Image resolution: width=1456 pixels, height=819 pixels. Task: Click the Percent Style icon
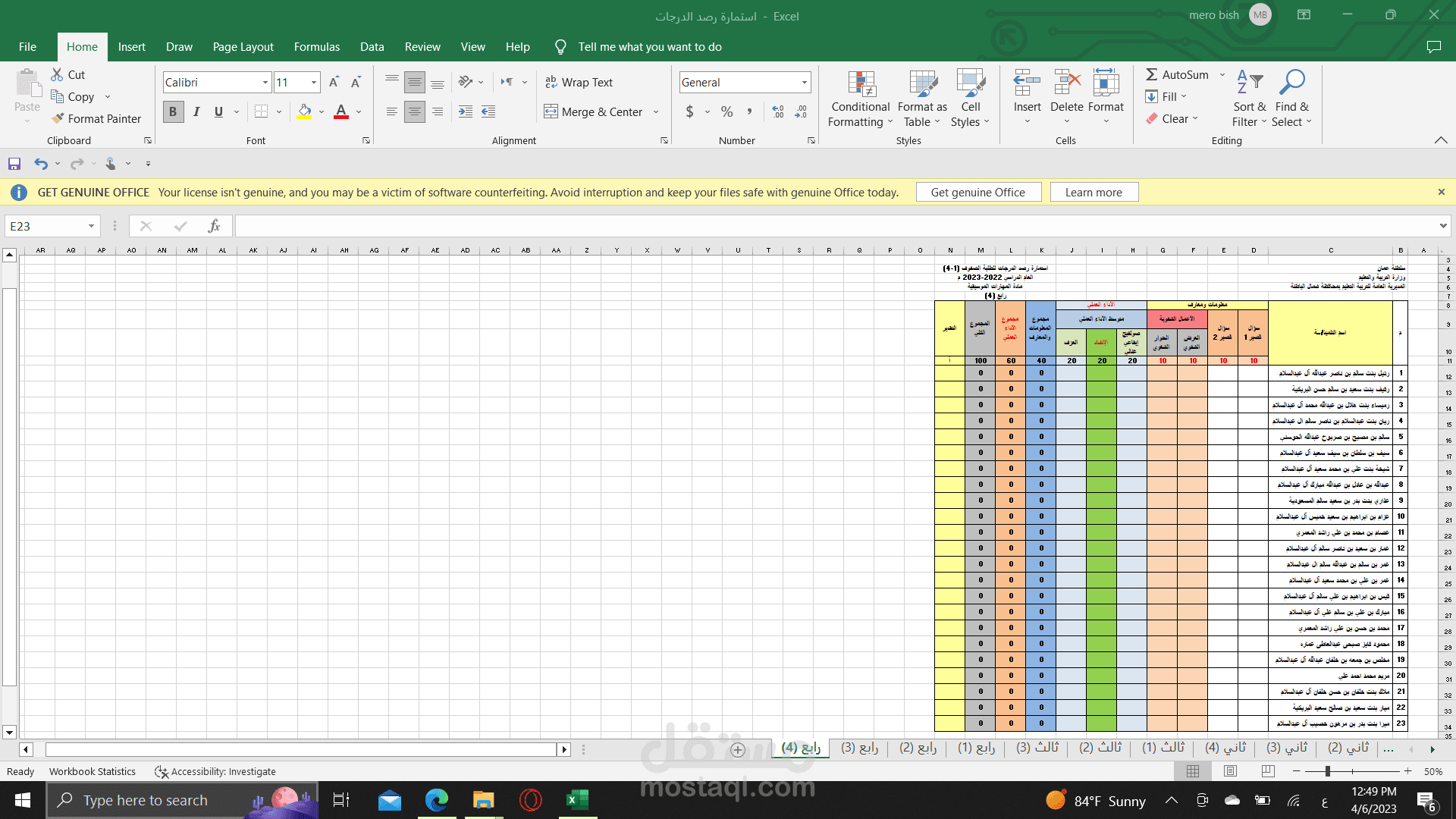726,112
